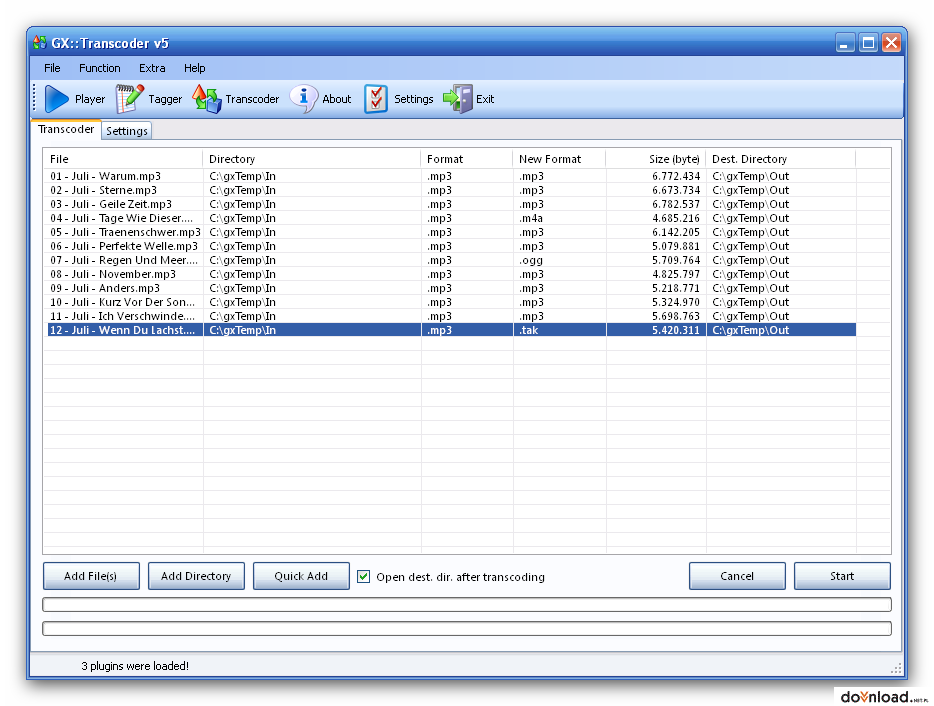Select row '06 - Juli - Perfekte Welle.mp3'
This screenshot has width=934, height=706.
pyautogui.click(x=452, y=246)
